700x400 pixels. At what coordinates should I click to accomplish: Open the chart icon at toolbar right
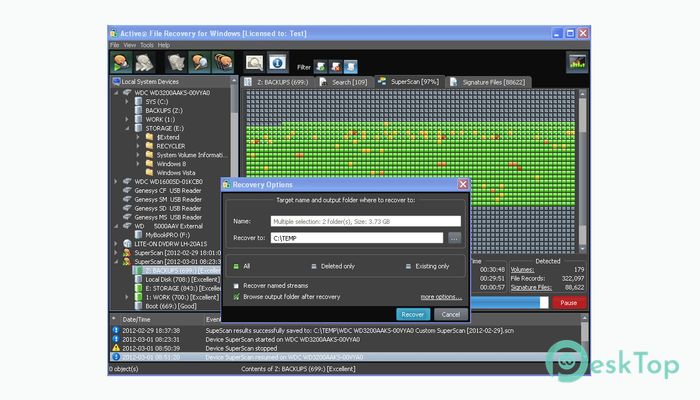[577, 62]
